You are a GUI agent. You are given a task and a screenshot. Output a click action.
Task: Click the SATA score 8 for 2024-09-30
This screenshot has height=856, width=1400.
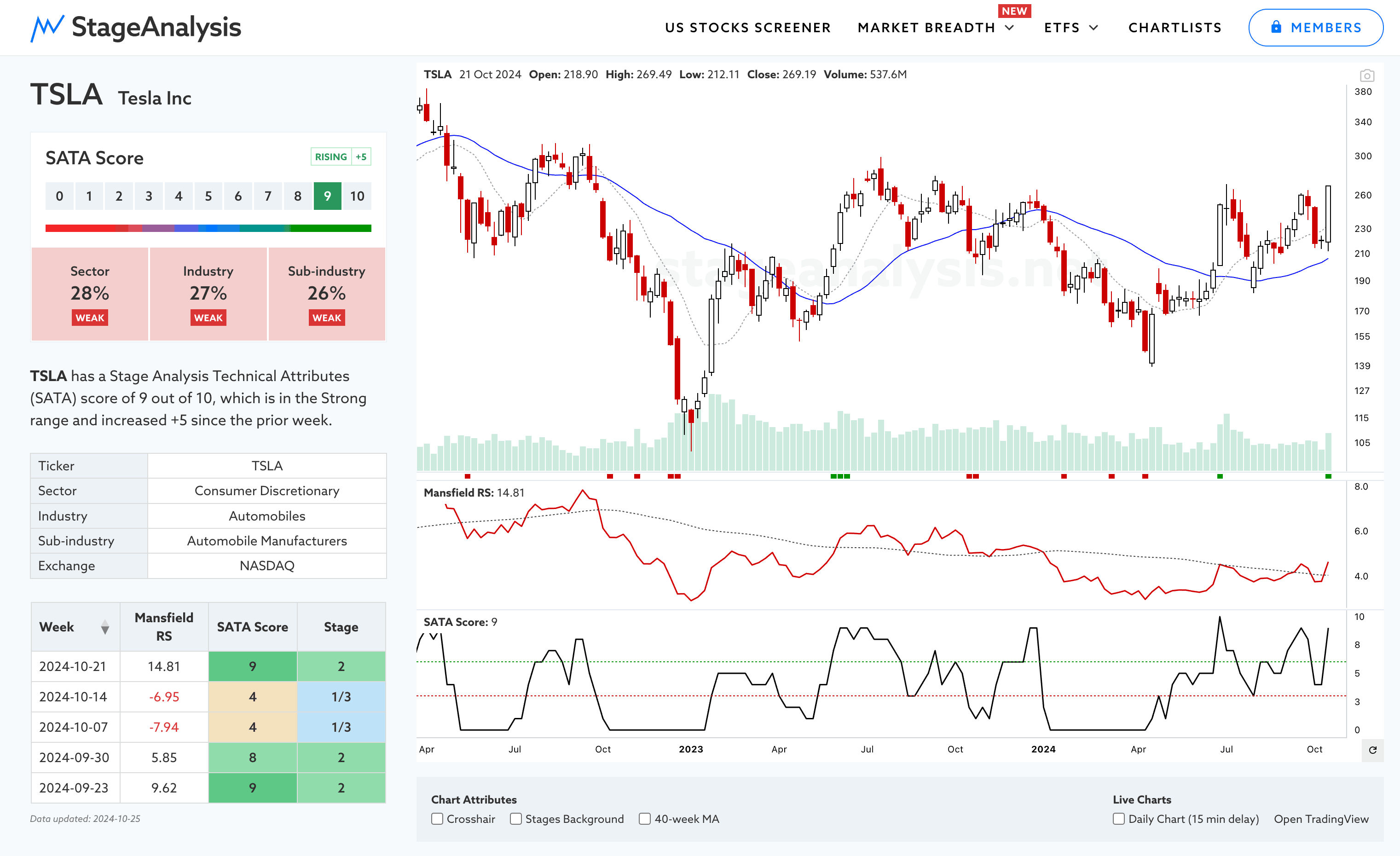click(252, 758)
